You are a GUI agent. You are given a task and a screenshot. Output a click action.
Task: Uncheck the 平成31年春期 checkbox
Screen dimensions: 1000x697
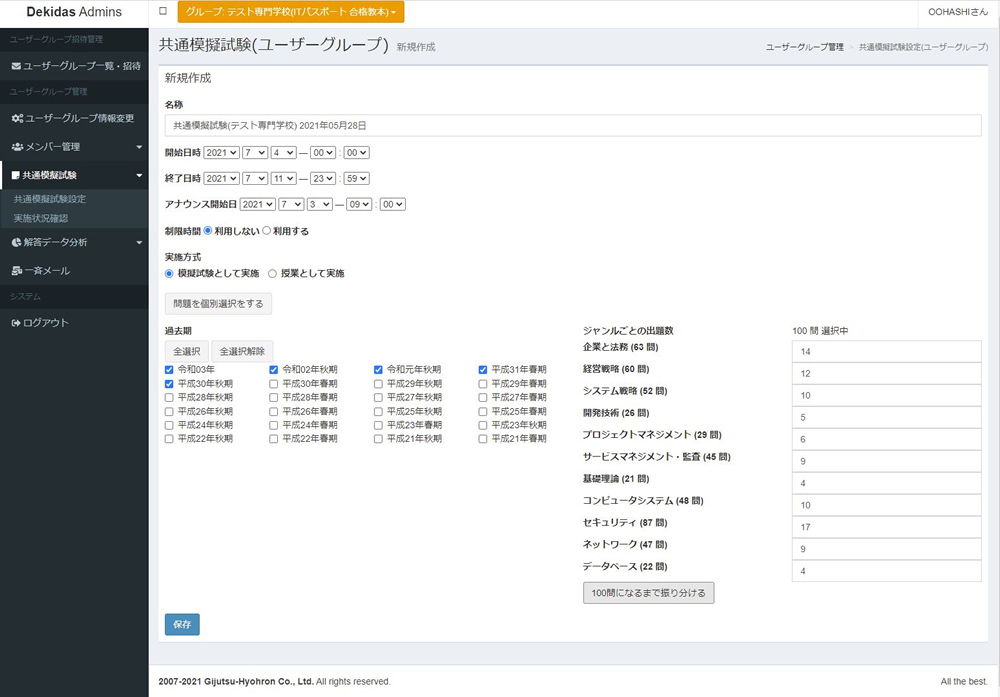tap(483, 370)
